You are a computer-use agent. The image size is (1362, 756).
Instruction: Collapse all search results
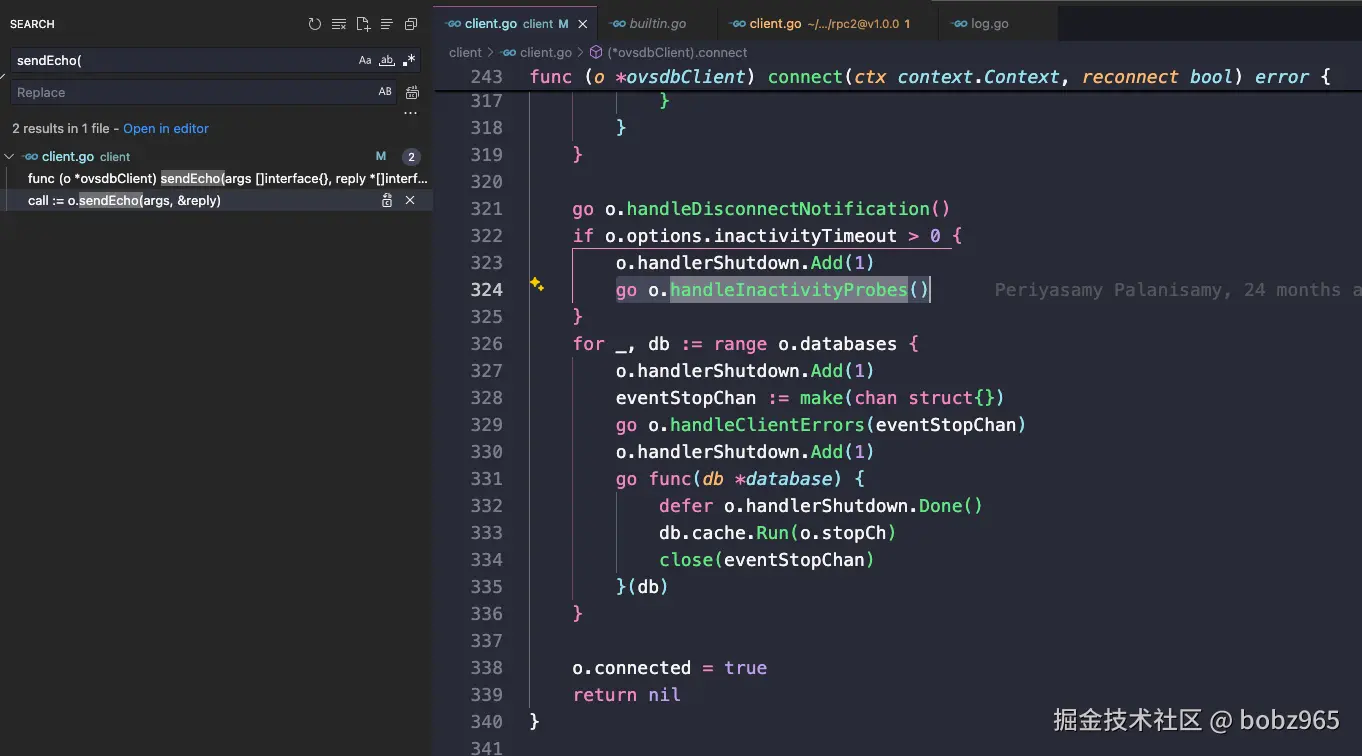[x=411, y=24]
